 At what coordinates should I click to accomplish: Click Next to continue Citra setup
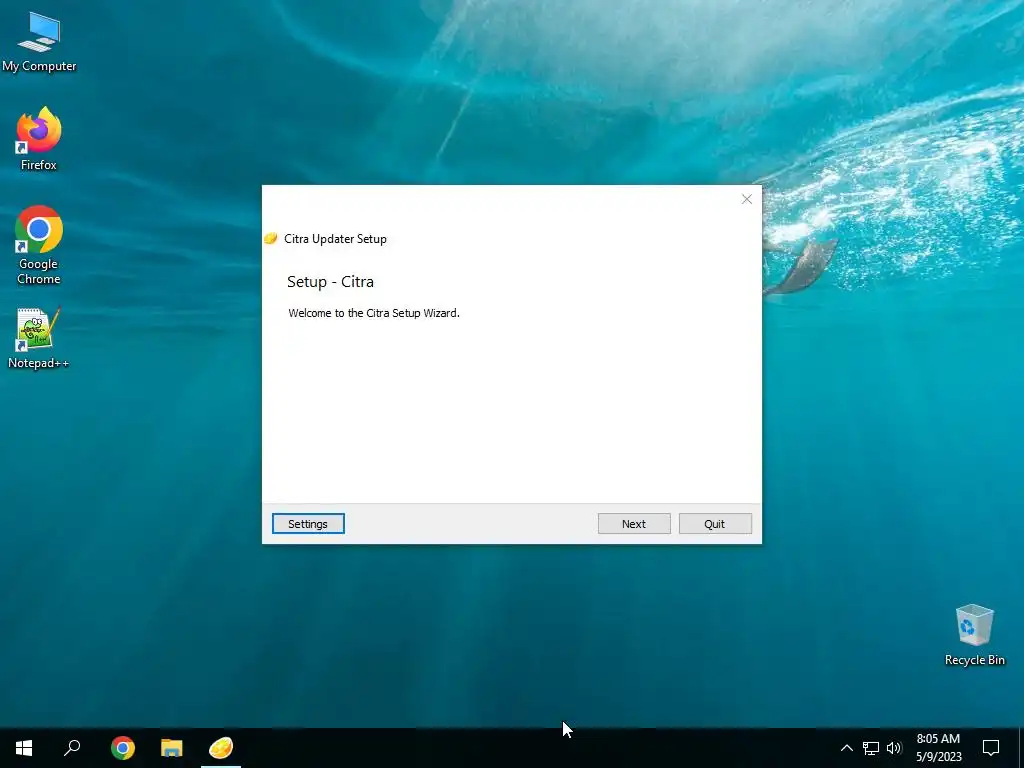(x=633, y=524)
